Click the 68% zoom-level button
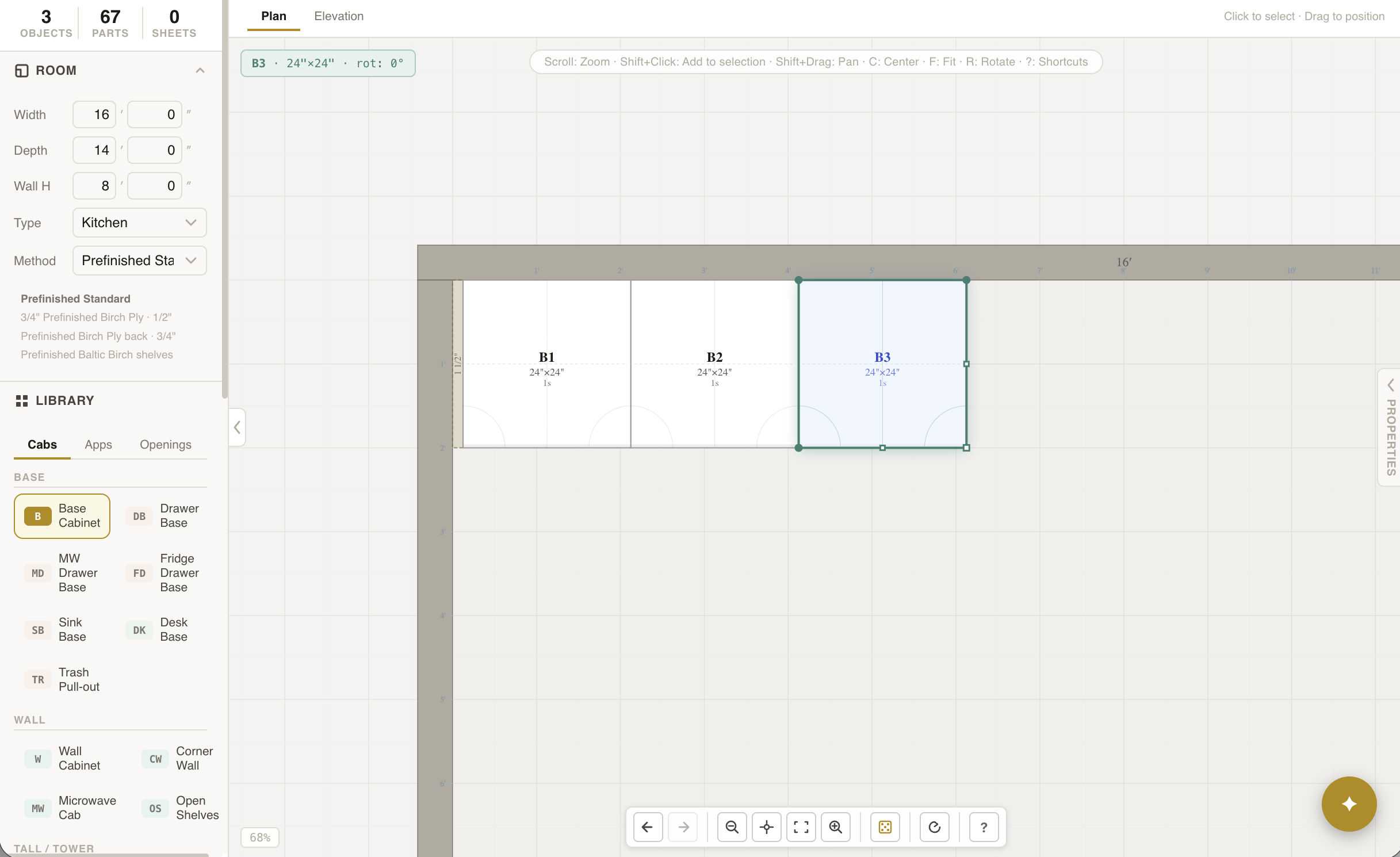 pyautogui.click(x=259, y=837)
